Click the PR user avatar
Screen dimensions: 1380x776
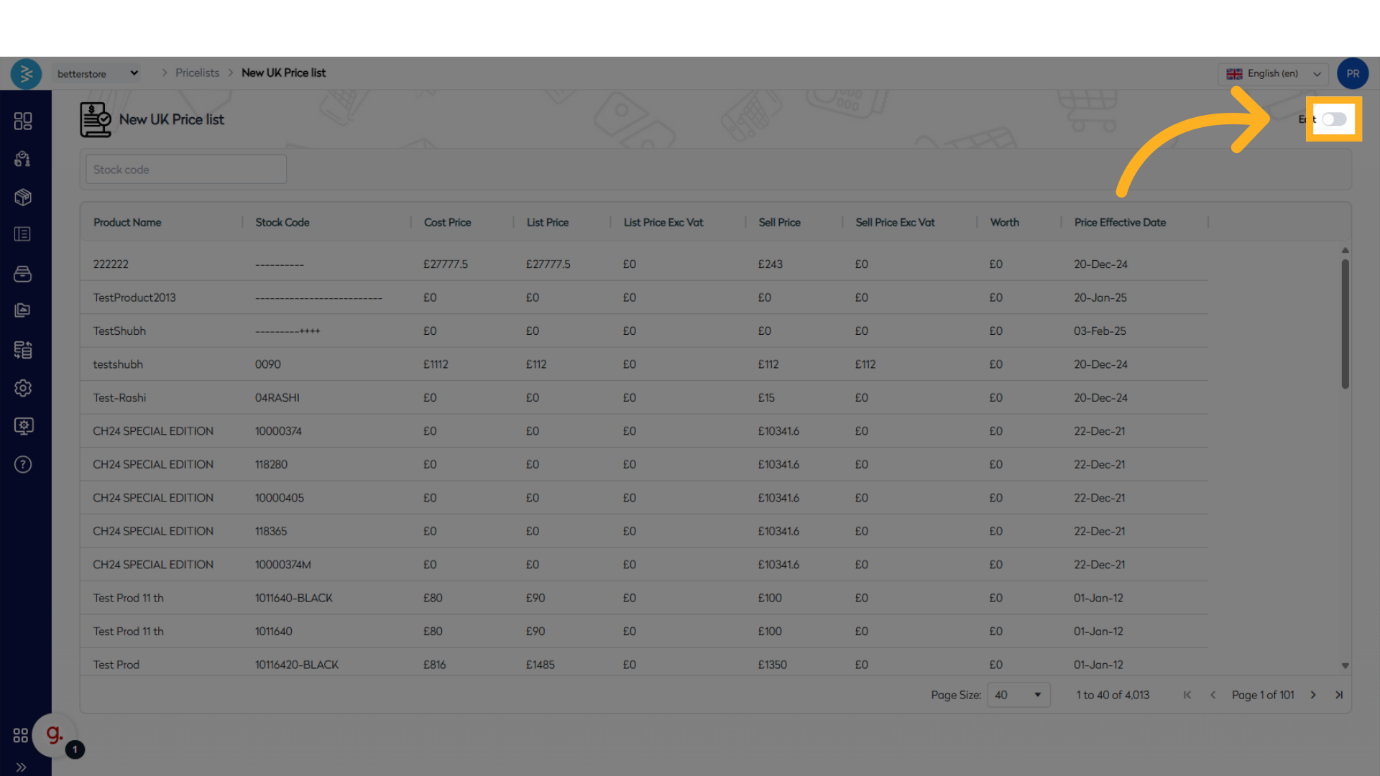pyautogui.click(x=1352, y=73)
